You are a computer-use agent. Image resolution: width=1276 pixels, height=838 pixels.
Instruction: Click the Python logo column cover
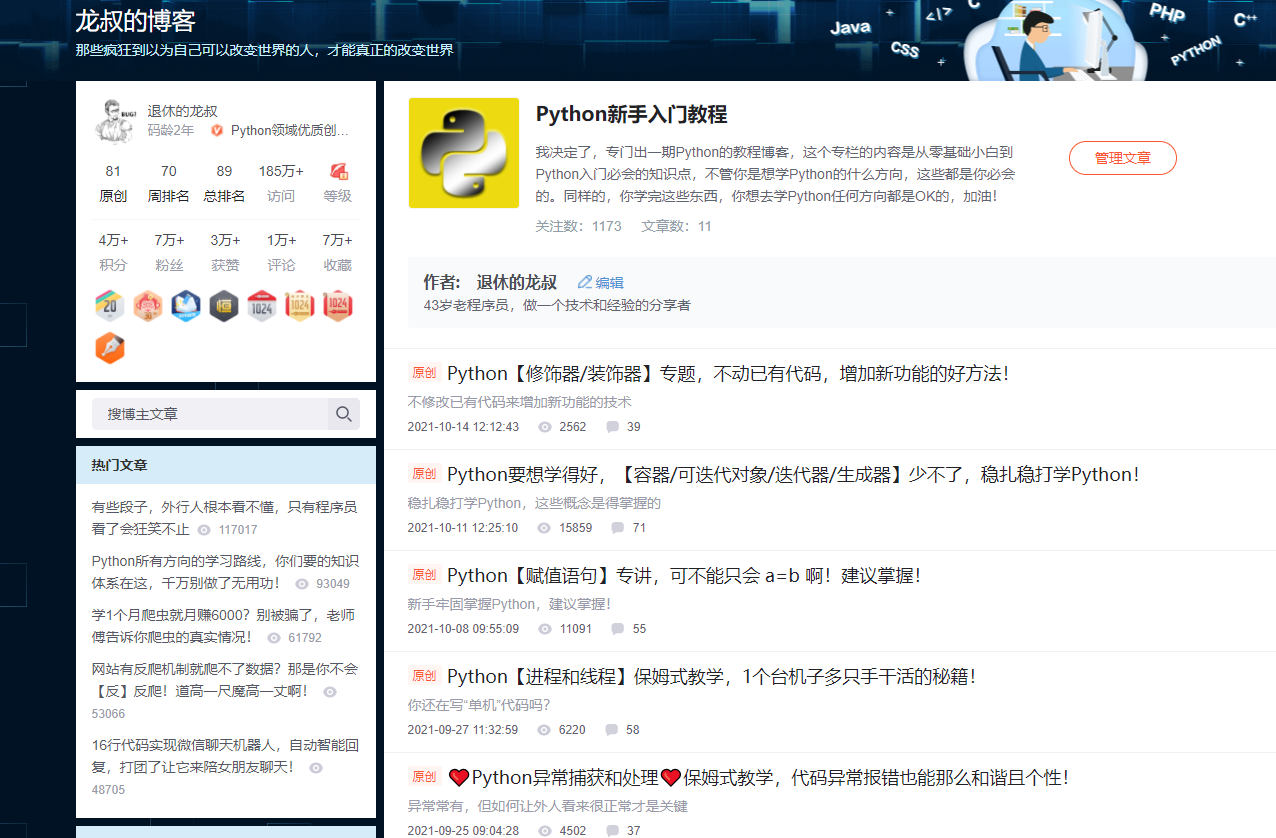pyautogui.click(x=464, y=153)
